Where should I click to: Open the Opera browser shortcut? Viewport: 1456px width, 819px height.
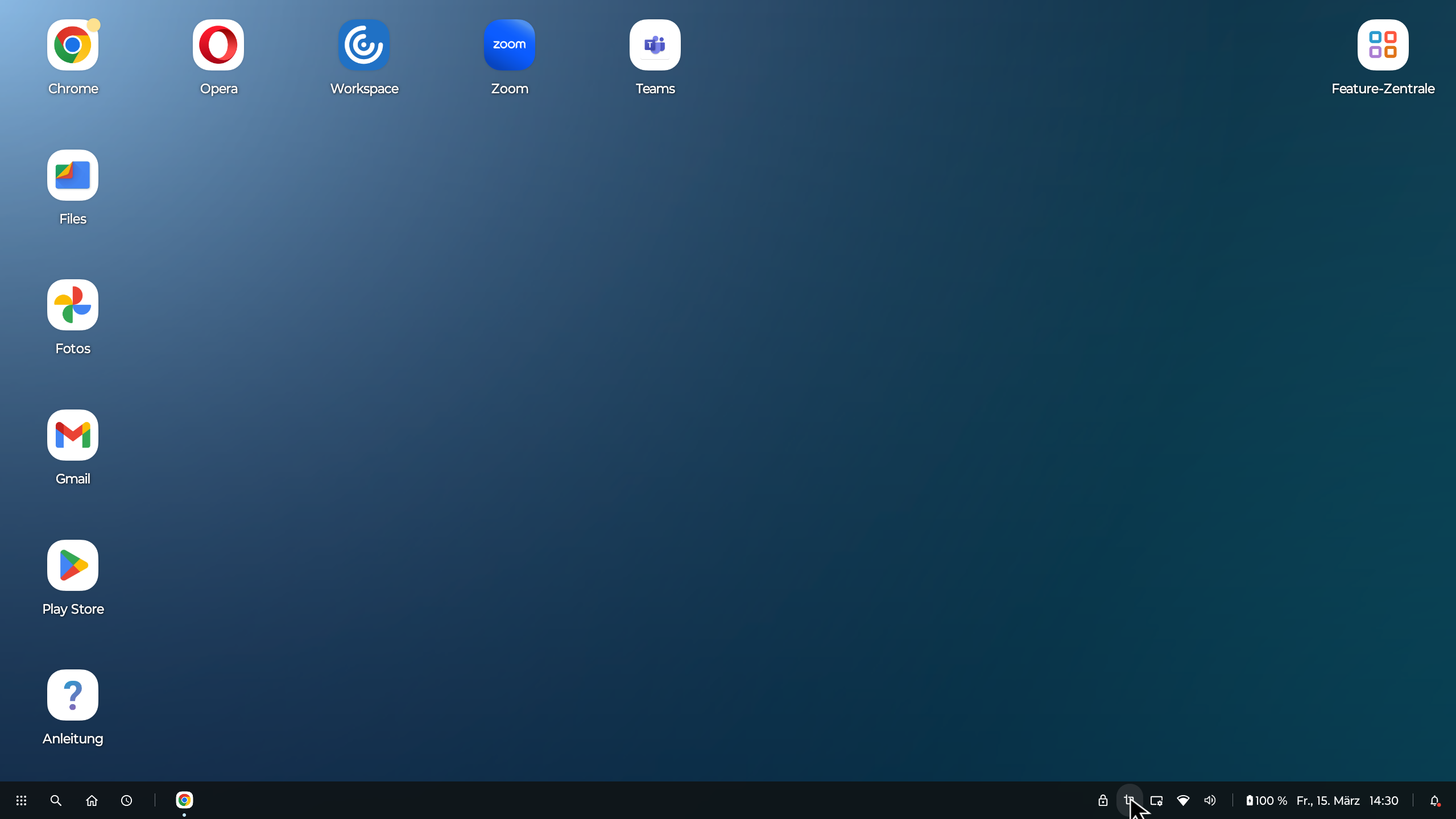(x=218, y=45)
